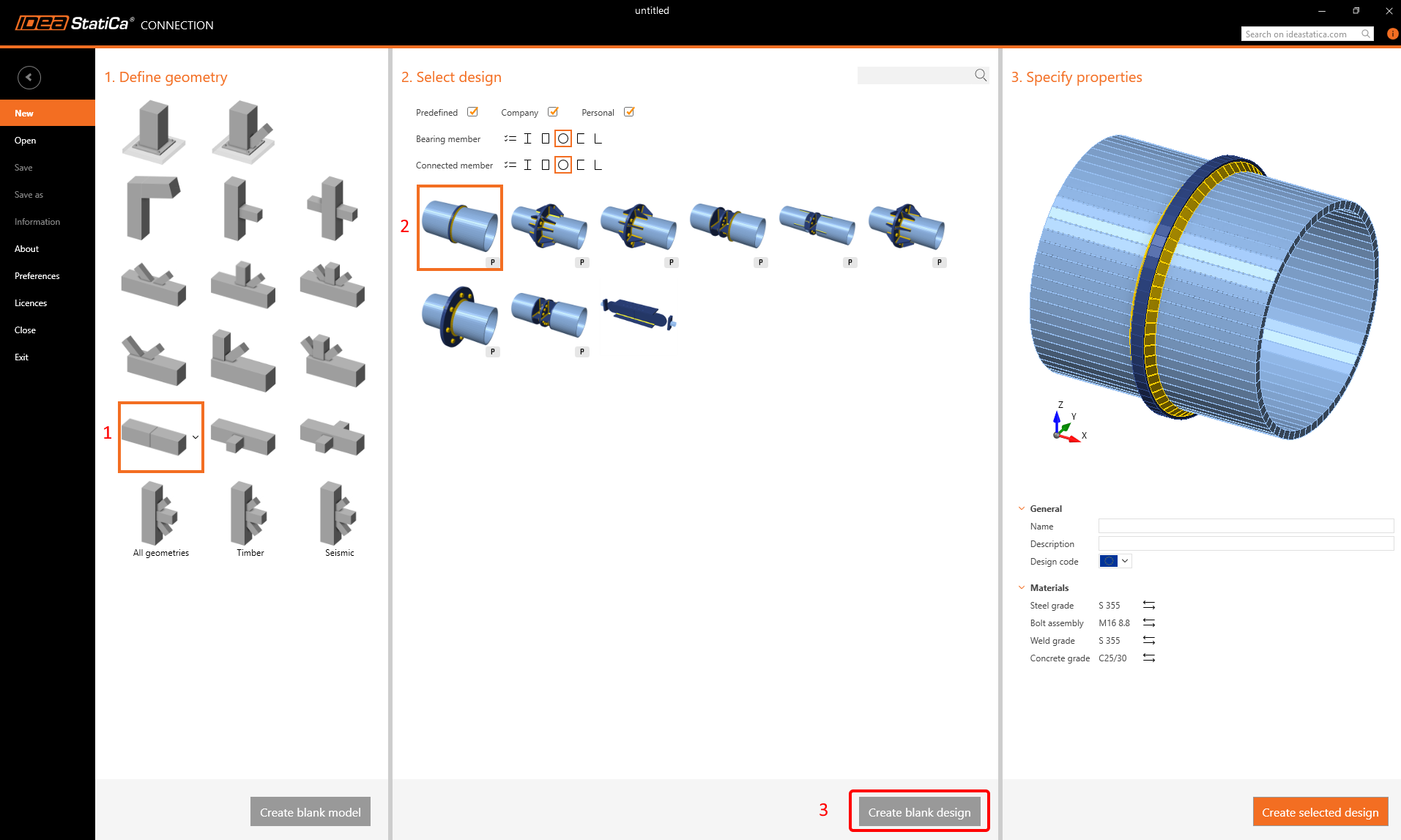Toggle the Predefined checkbox
This screenshot has height=840, width=1401.
point(472,112)
